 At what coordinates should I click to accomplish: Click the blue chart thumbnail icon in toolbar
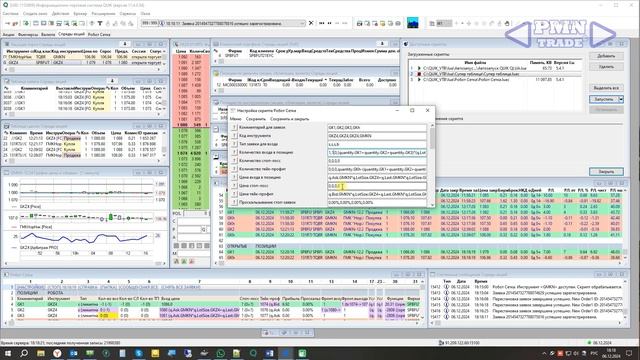coord(413,23)
